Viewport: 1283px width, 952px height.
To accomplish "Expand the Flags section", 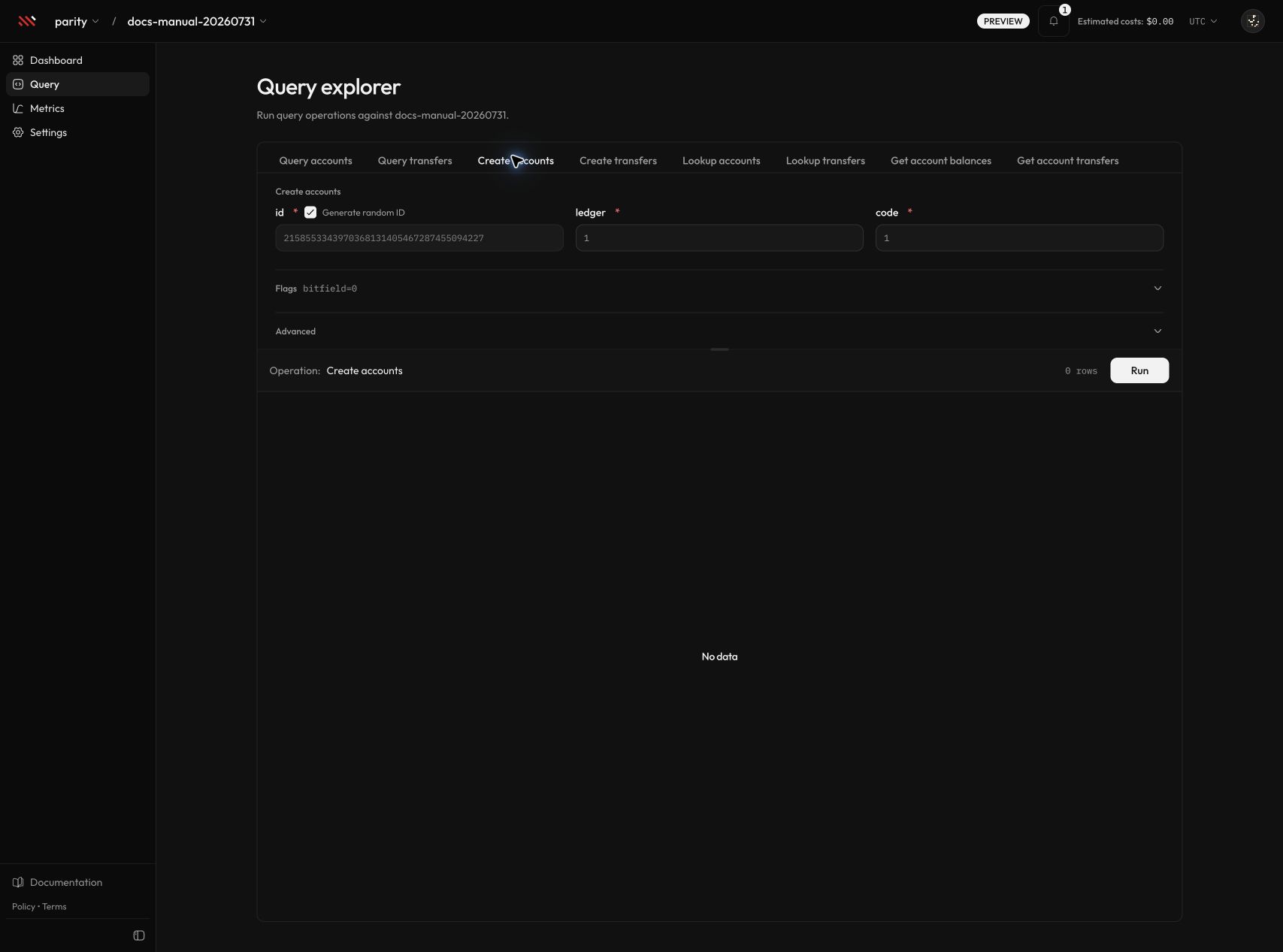I will (x=719, y=289).
